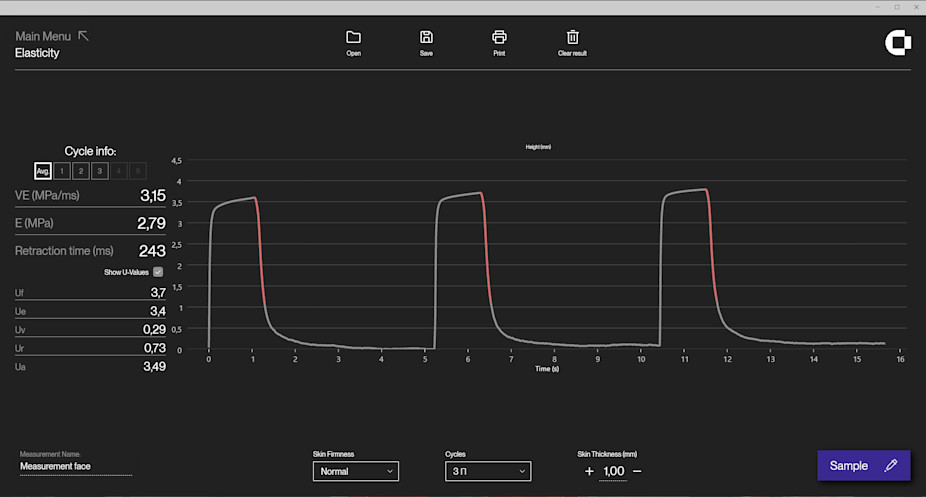
Task: Print the elasticity result
Action: (x=499, y=37)
